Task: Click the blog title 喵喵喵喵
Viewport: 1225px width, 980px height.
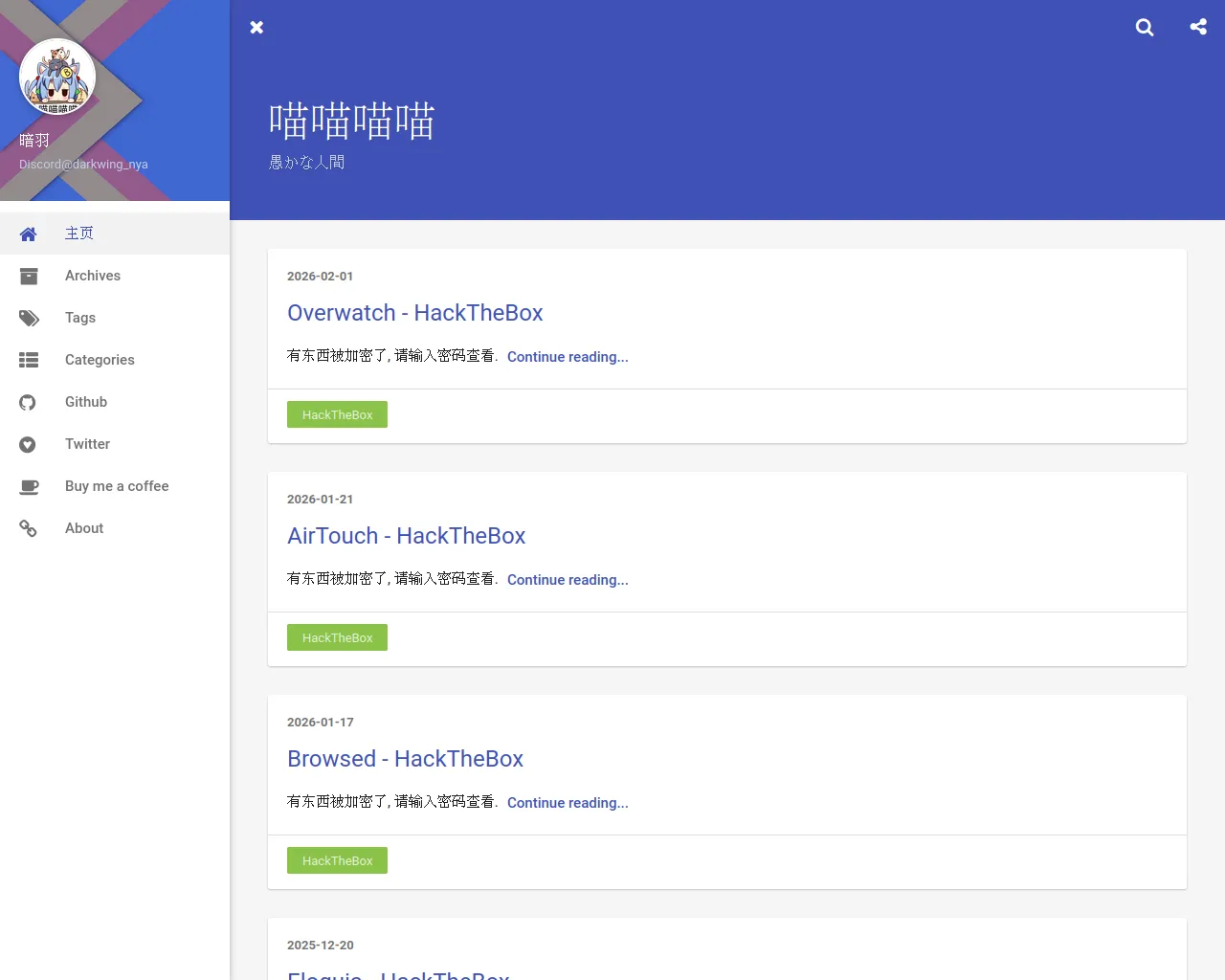Action: [352, 122]
